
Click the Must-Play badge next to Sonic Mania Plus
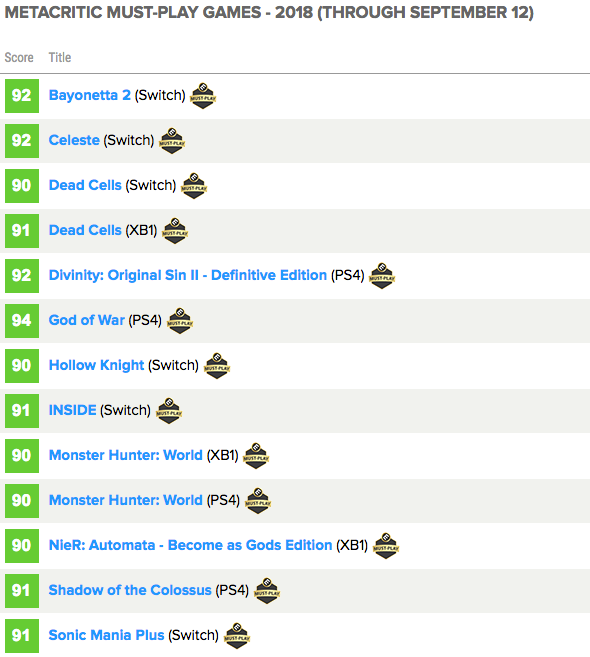click(237, 636)
